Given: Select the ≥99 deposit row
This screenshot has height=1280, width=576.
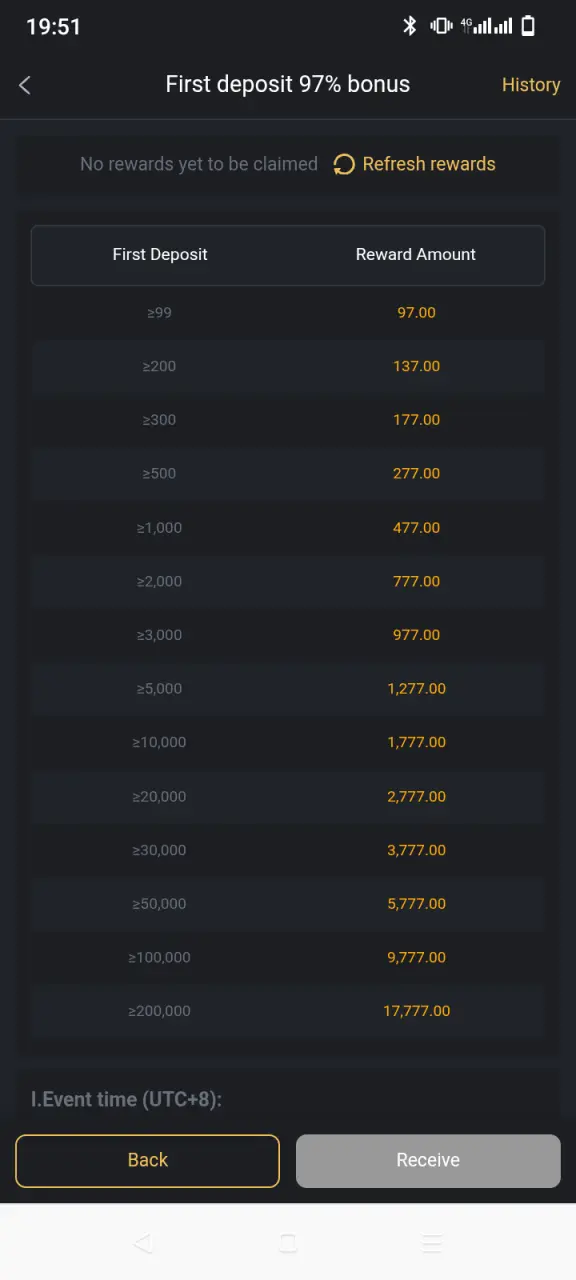Looking at the screenshot, I should pos(288,313).
